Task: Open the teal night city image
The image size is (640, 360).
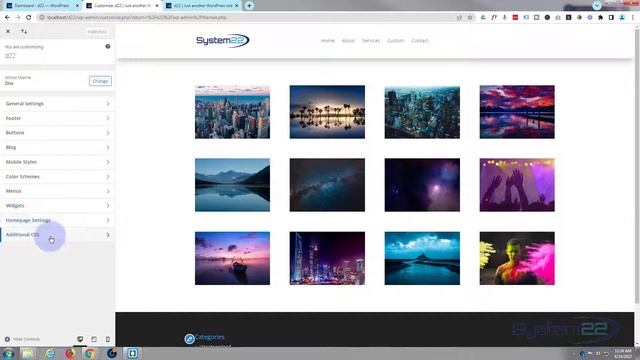Action: 422,112
